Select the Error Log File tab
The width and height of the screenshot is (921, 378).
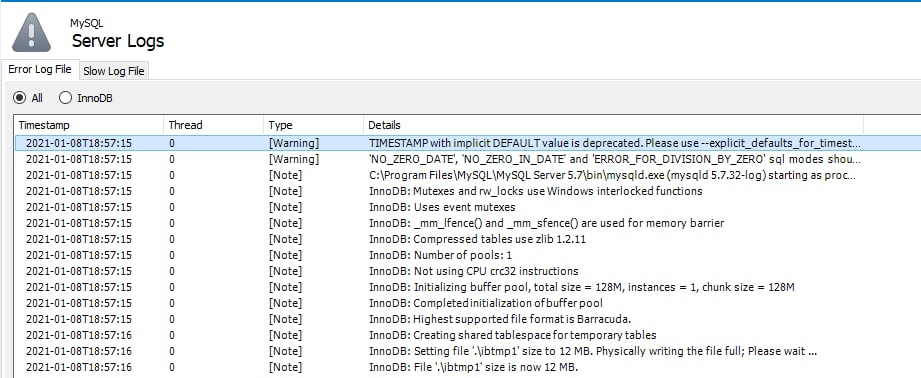point(40,69)
